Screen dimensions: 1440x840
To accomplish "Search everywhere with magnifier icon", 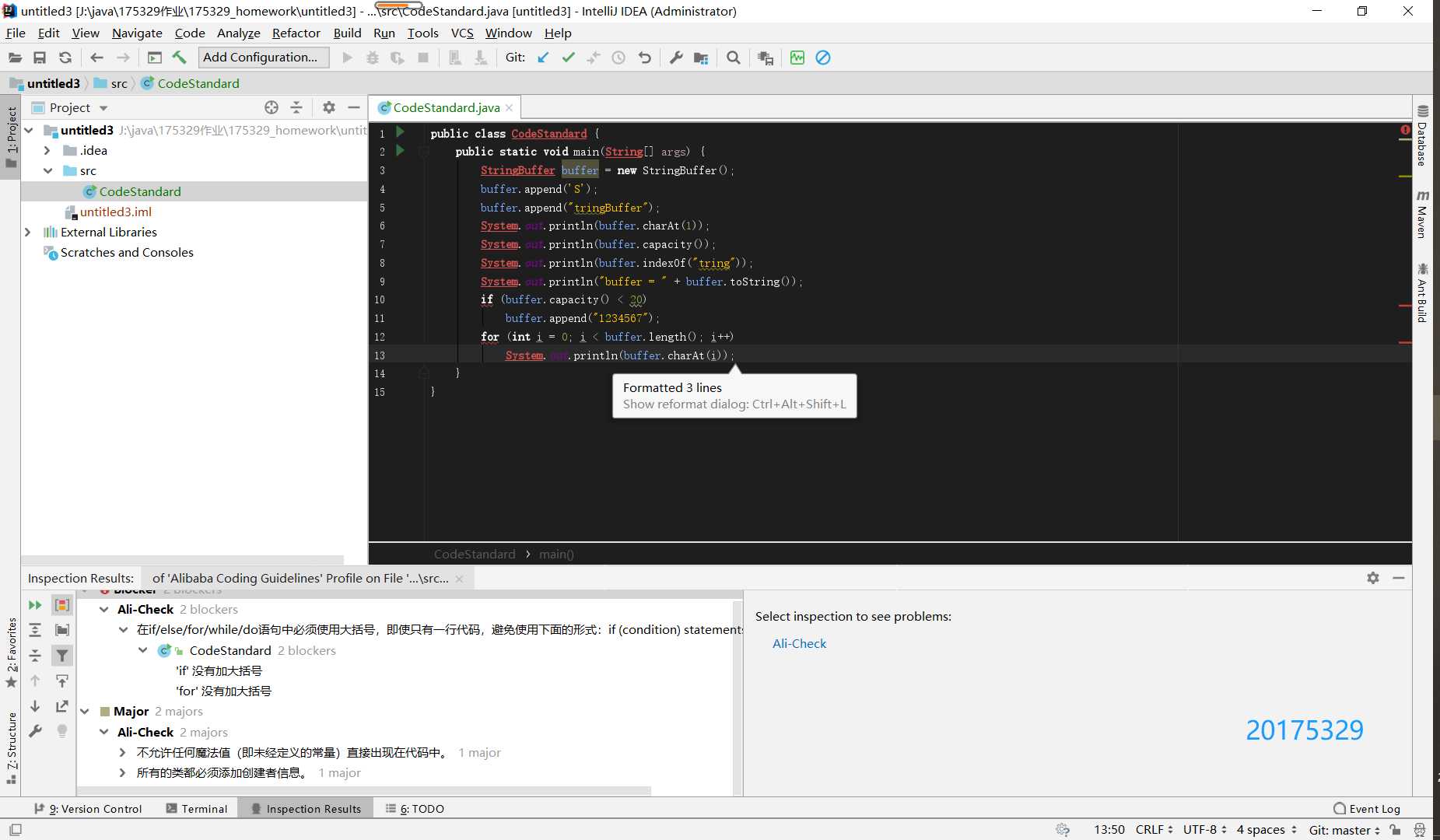I will 733,58.
